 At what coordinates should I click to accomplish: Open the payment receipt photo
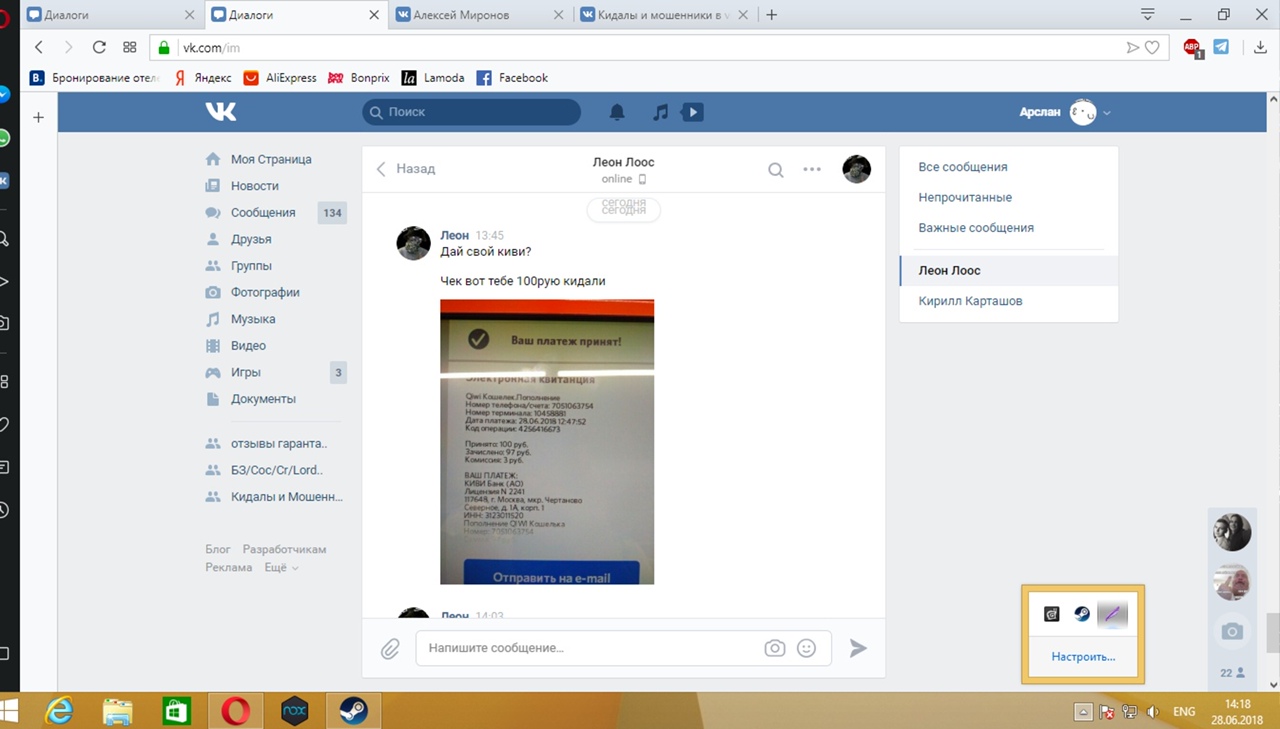[547, 441]
